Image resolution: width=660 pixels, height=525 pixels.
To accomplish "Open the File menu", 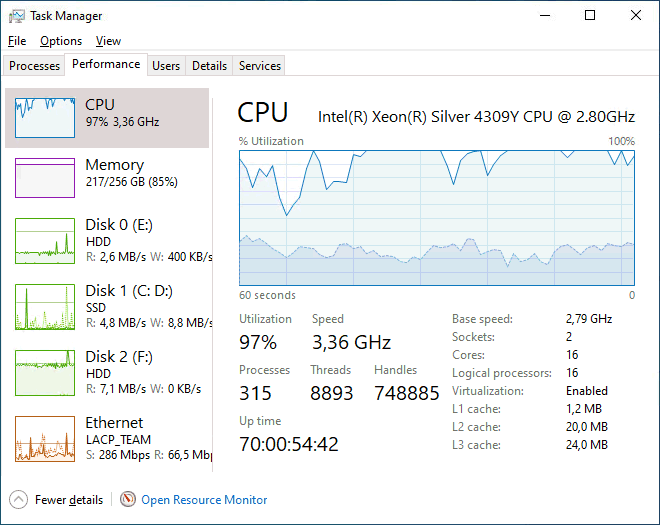I will pos(16,41).
